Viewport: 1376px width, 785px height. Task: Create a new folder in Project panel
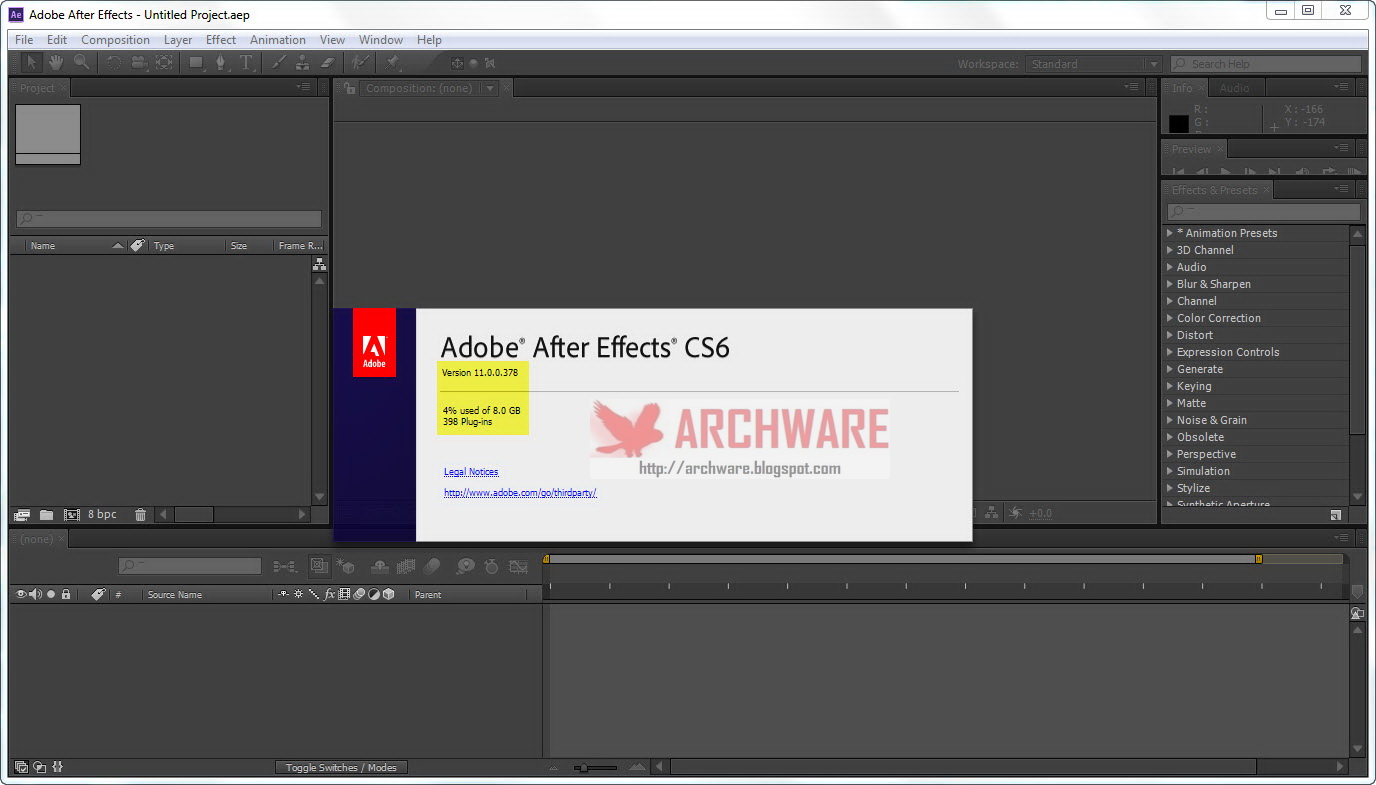pos(47,515)
